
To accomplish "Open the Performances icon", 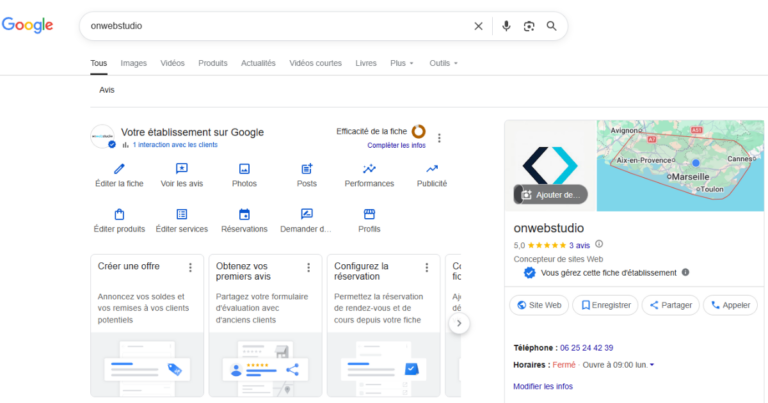I will [369, 169].
